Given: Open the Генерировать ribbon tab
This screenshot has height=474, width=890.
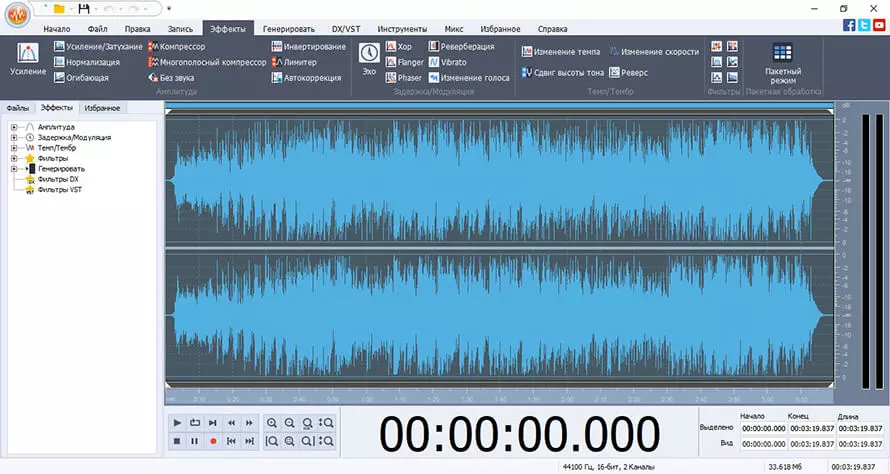Looking at the screenshot, I should click(289, 29).
